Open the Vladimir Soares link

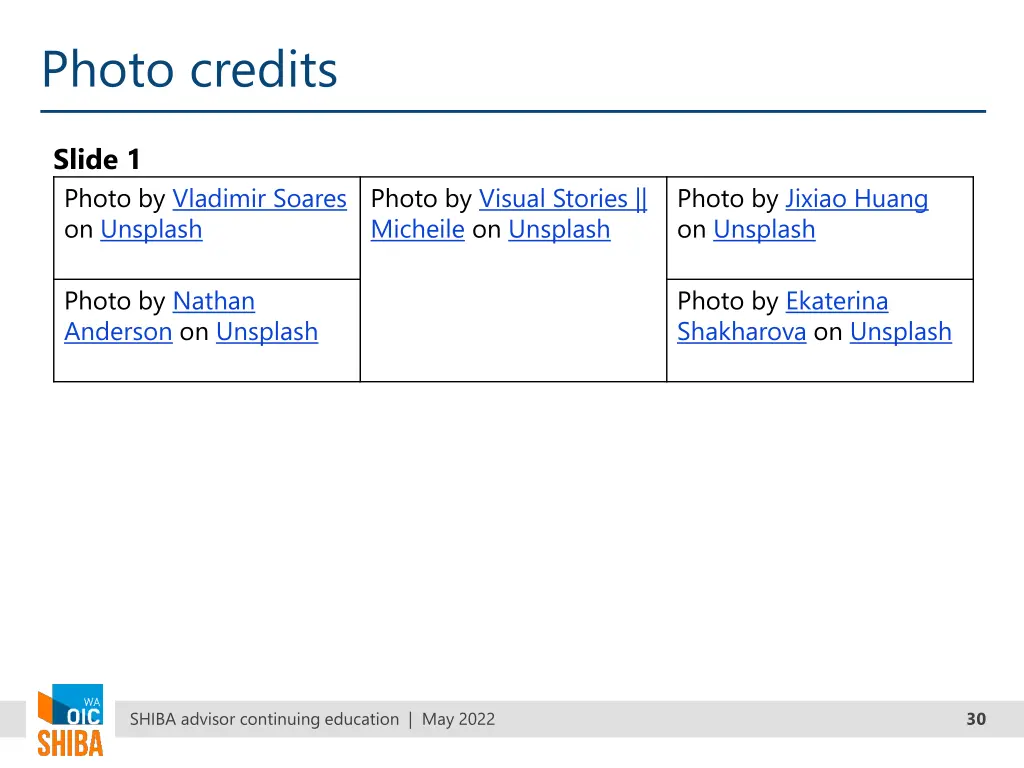click(x=259, y=199)
